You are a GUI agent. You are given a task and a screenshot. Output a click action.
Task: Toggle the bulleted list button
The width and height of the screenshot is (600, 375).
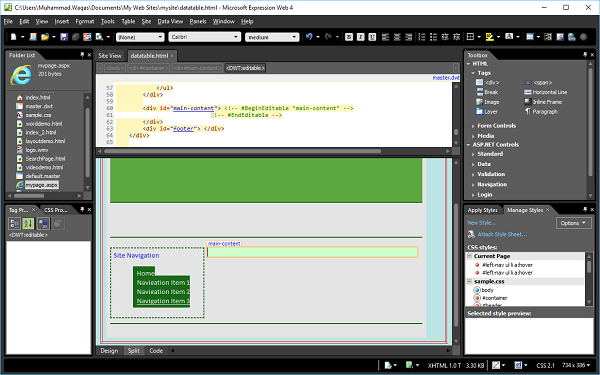tap(433, 37)
